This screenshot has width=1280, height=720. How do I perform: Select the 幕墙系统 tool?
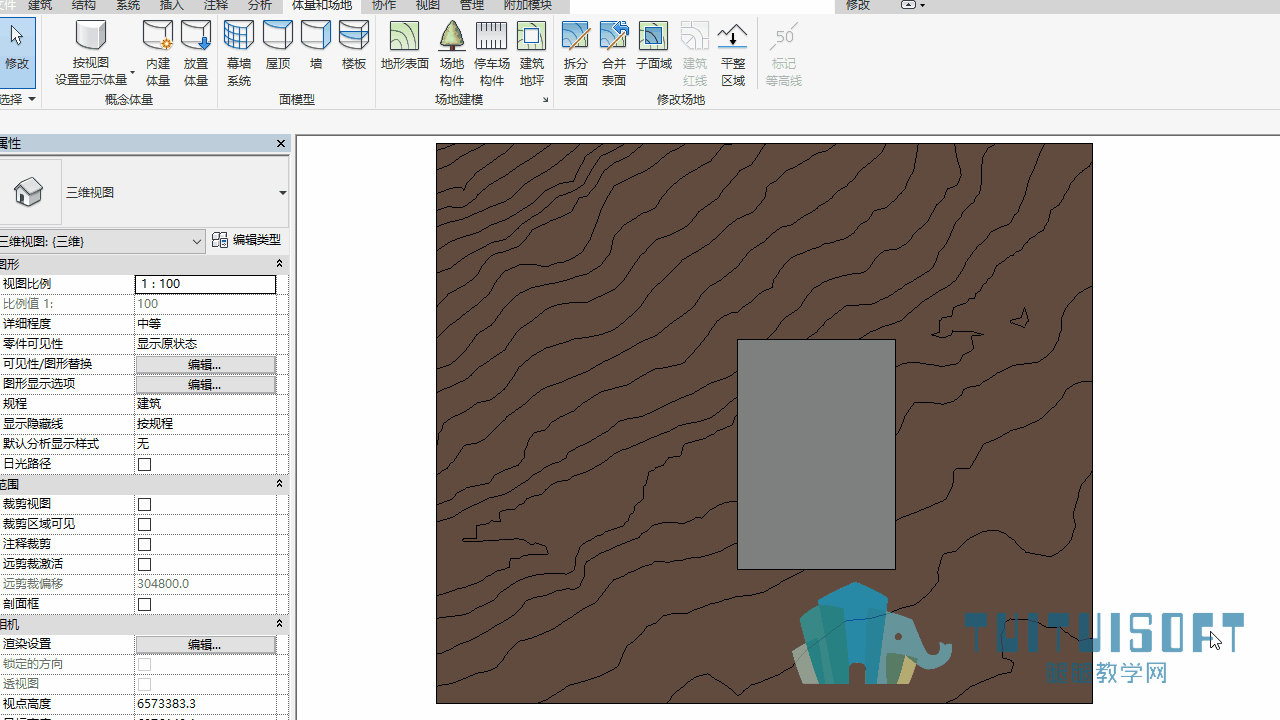(x=239, y=53)
